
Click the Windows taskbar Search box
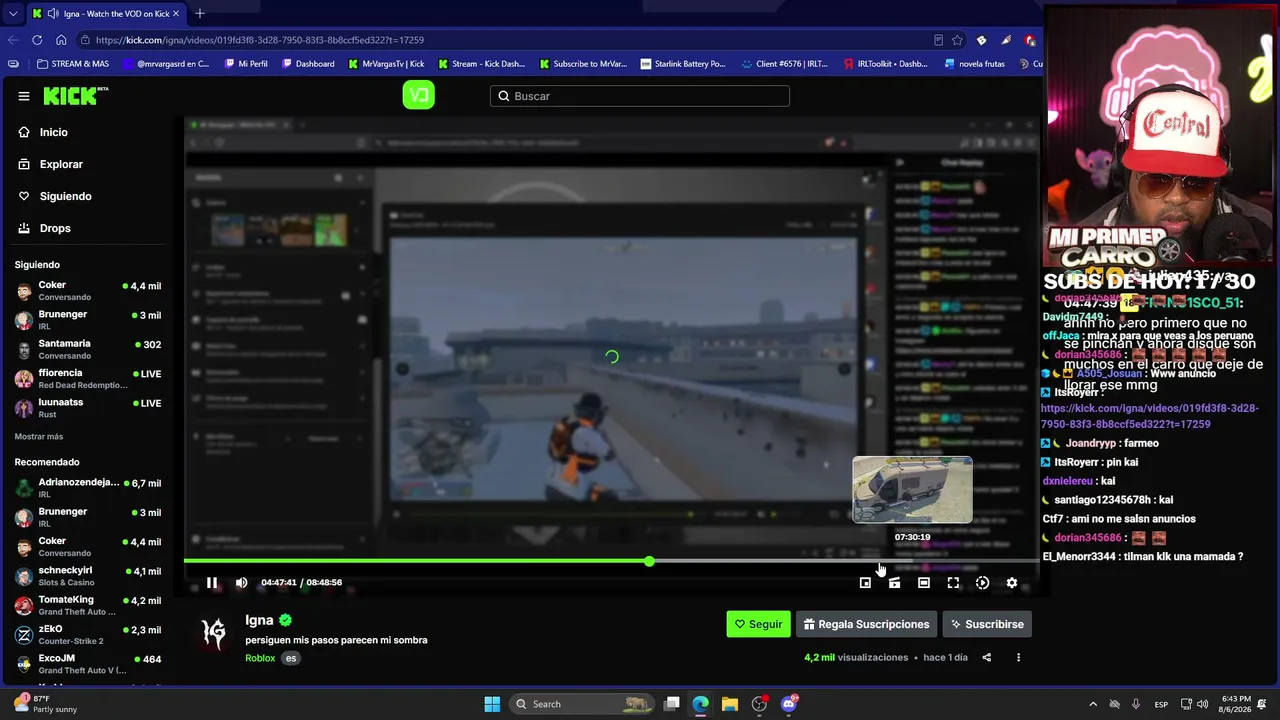click(583, 704)
